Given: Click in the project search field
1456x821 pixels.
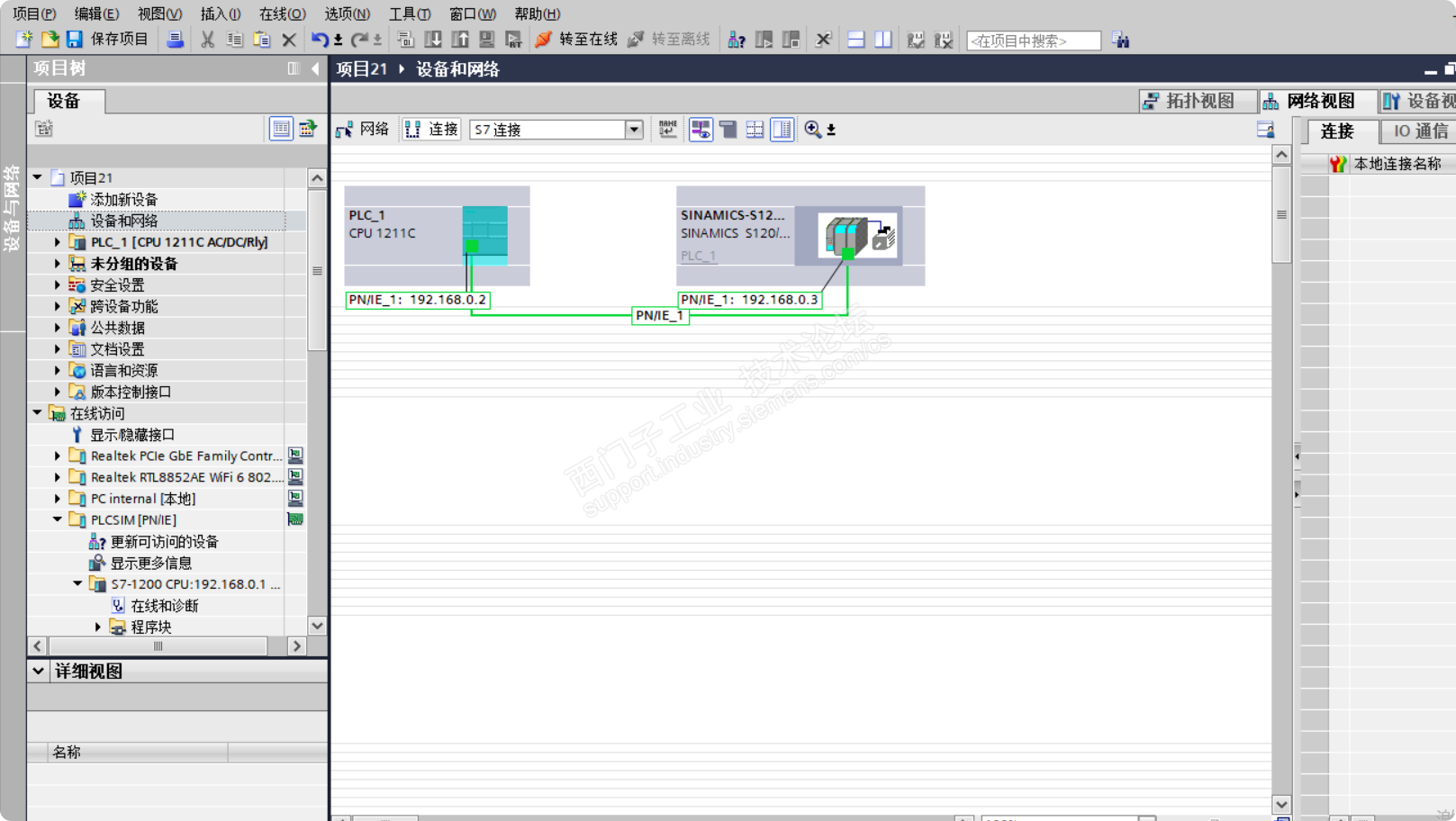Looking at the screenshot, I should (1033, 41).
